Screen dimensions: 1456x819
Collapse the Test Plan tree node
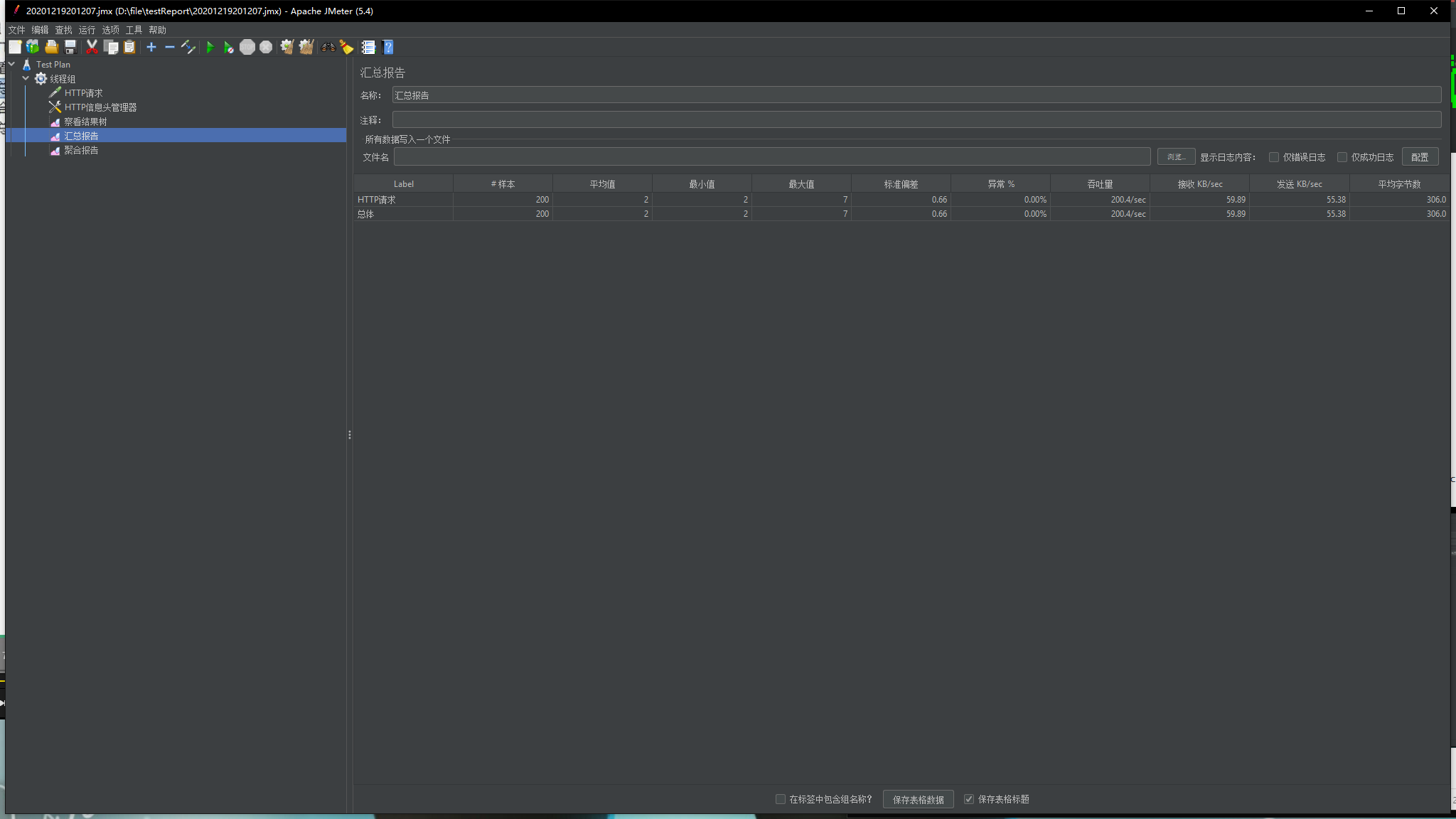click(11, 64)
